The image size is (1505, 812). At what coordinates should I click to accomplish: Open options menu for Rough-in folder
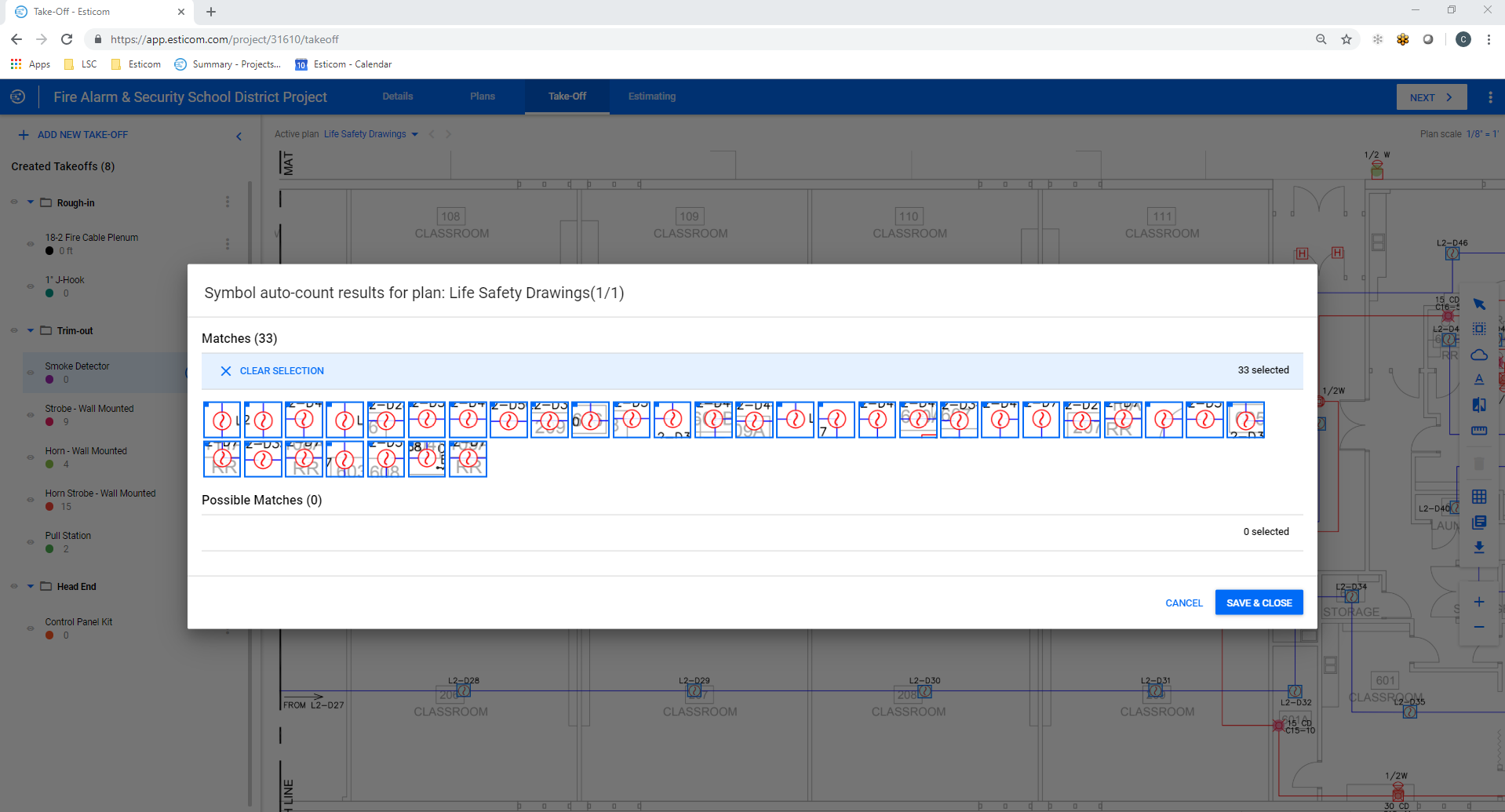click(x=228, y=202)
